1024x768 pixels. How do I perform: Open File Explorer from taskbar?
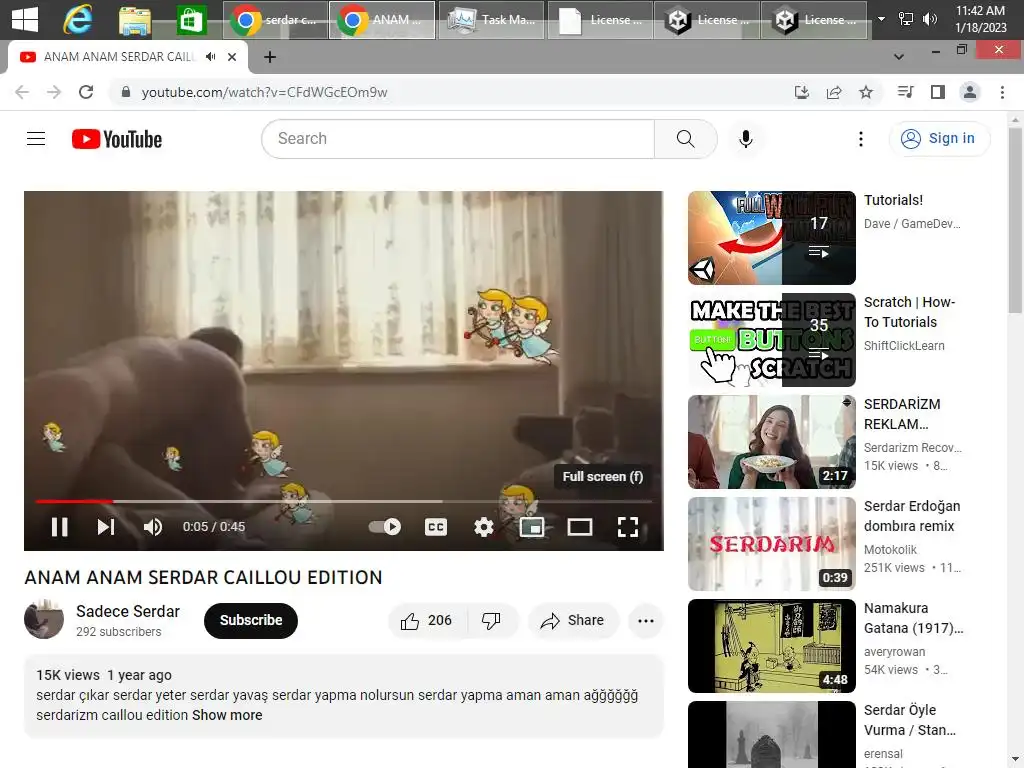tap(135, 20)
